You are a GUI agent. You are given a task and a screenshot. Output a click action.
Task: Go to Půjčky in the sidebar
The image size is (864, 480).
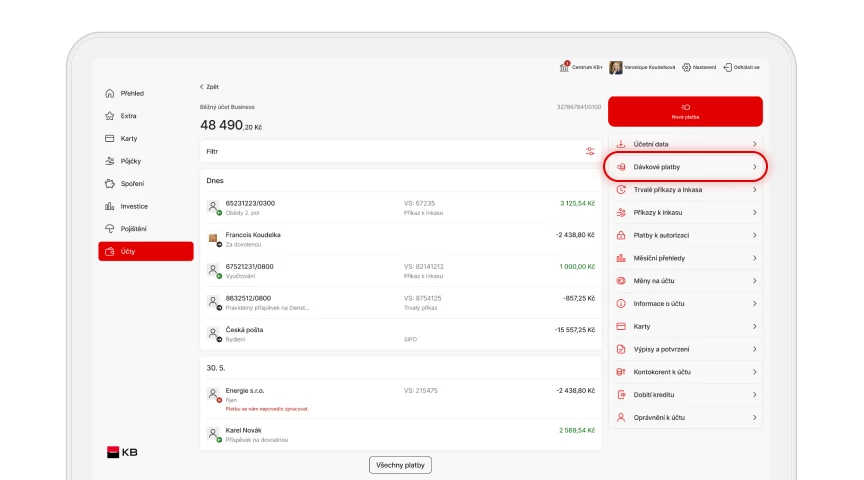pyautogui.click(x=130, y=161)
